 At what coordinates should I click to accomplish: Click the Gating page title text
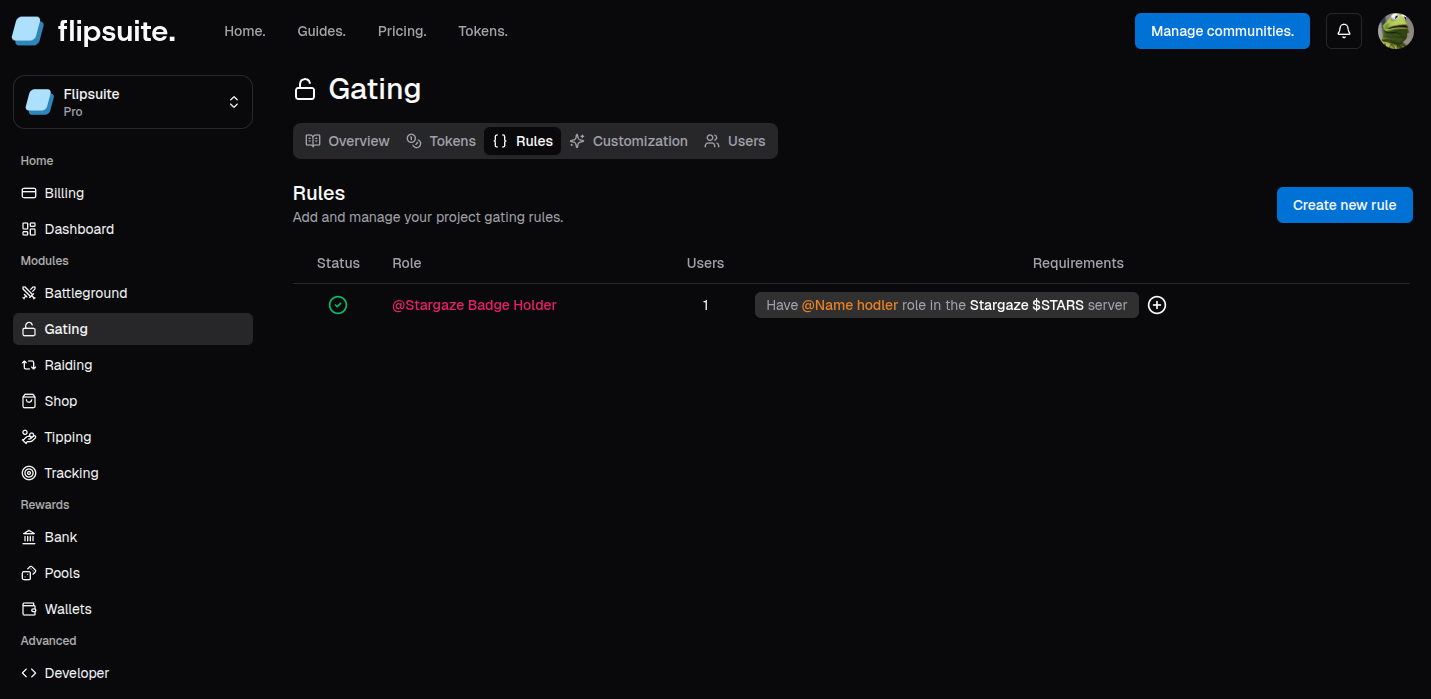pyautogui.click(x=375, y=90)
